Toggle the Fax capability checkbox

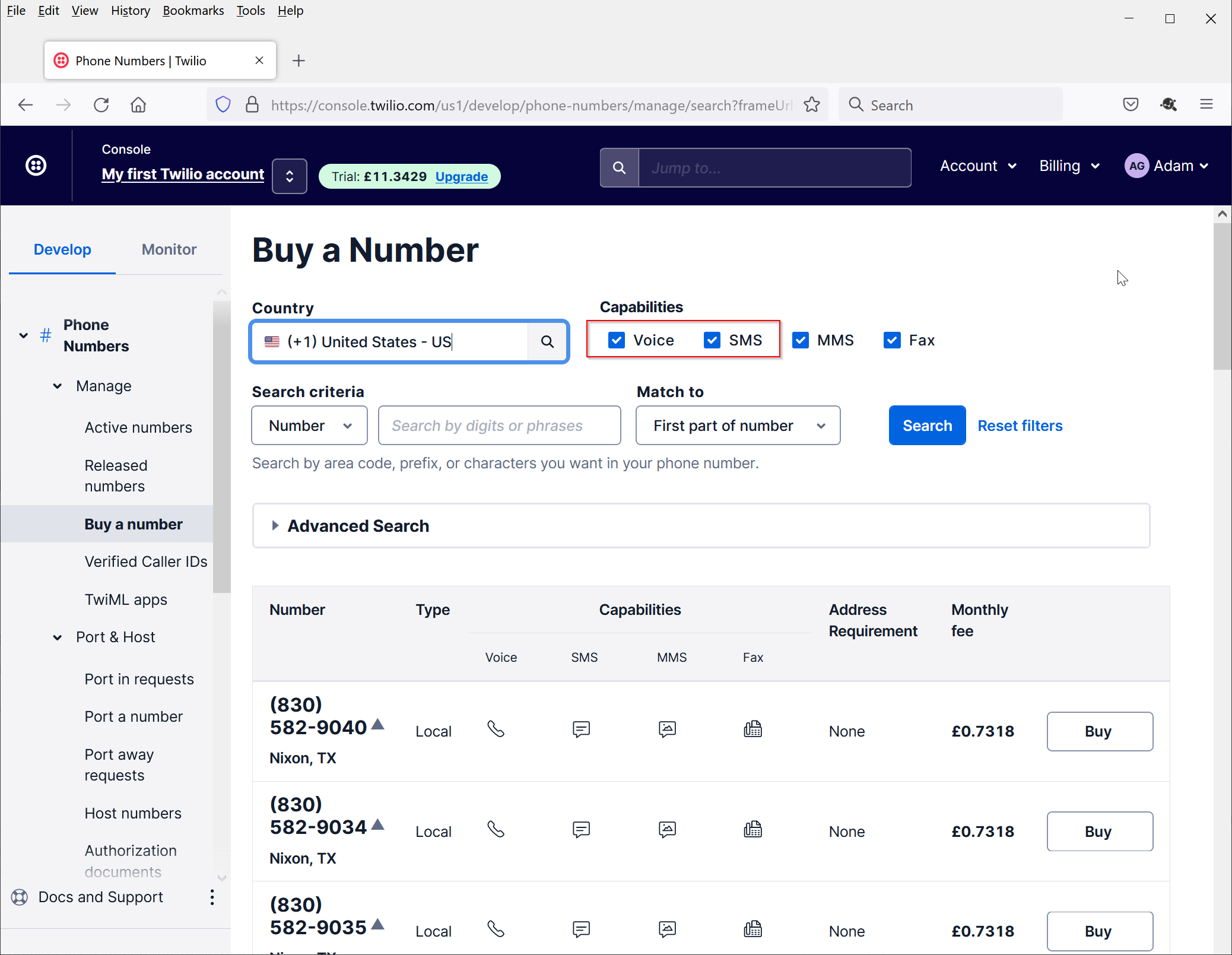(x=892, y=340)
